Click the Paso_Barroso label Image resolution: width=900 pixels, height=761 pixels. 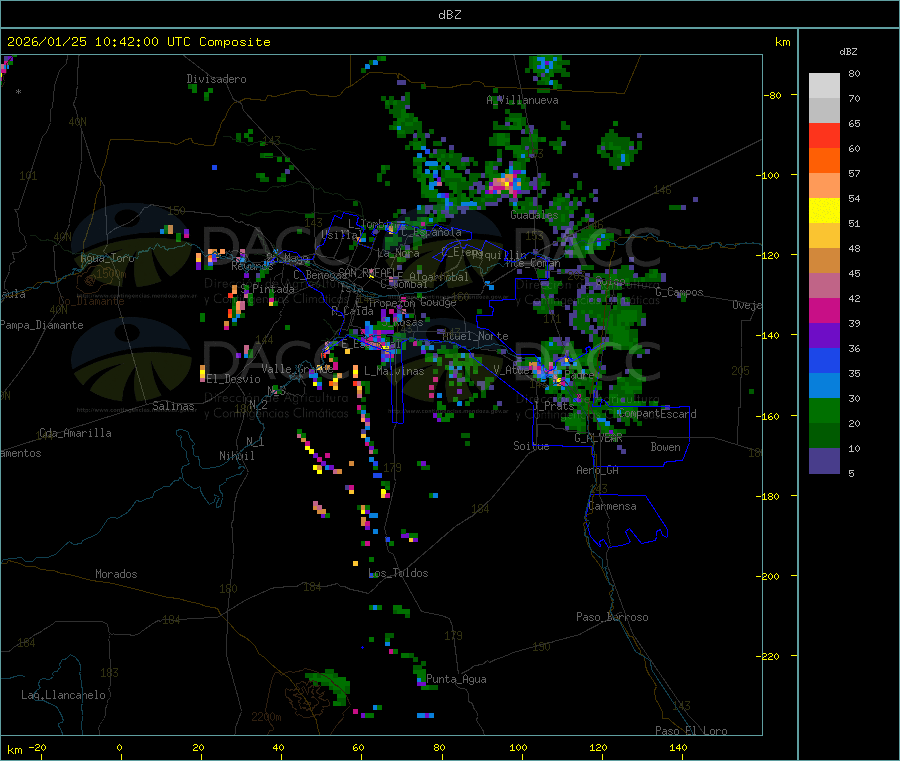point(612,617)
